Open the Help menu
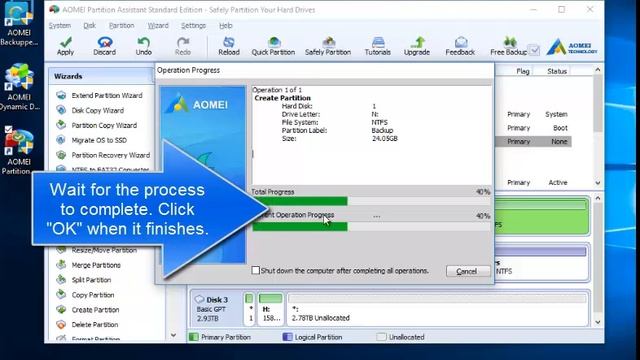 (x=225, y=25)
